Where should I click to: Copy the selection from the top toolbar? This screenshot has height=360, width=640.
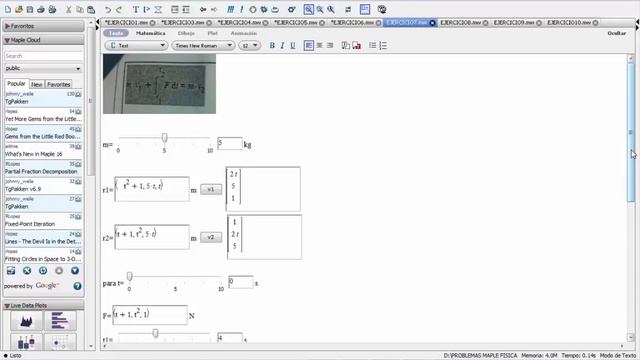(80, 9)
